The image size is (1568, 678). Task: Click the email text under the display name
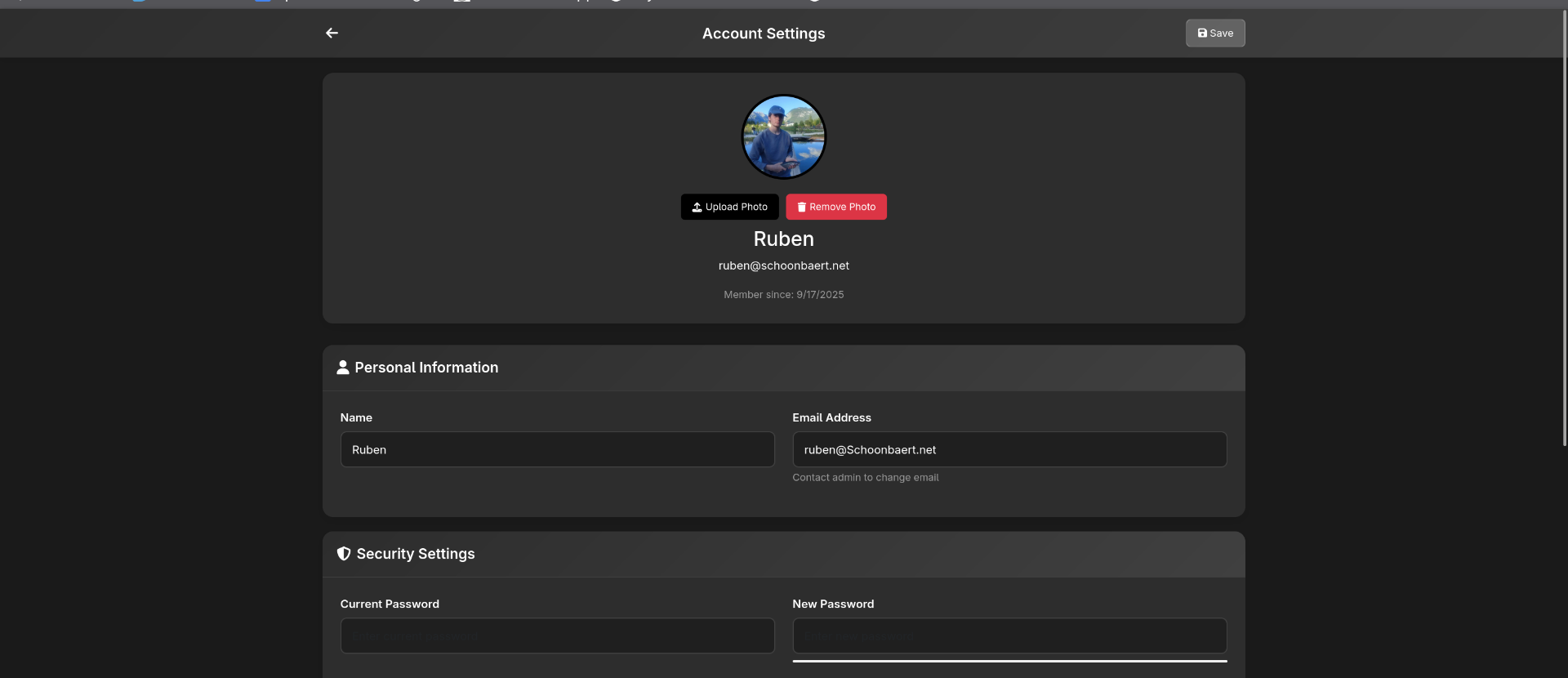tap(783, 266)
